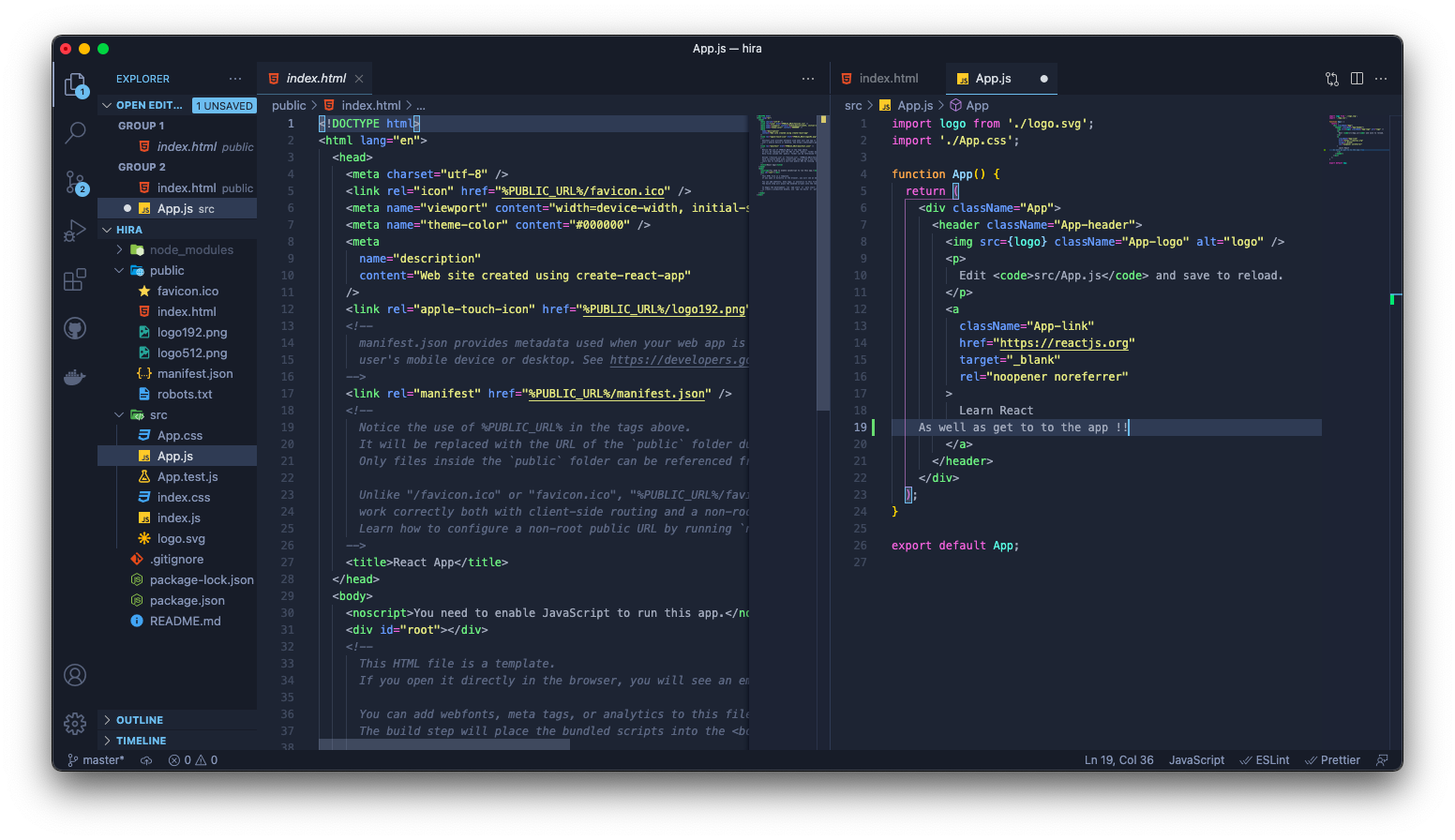Open the Manage settings gear
The image size is (1455, 840).
click(75, 724)
